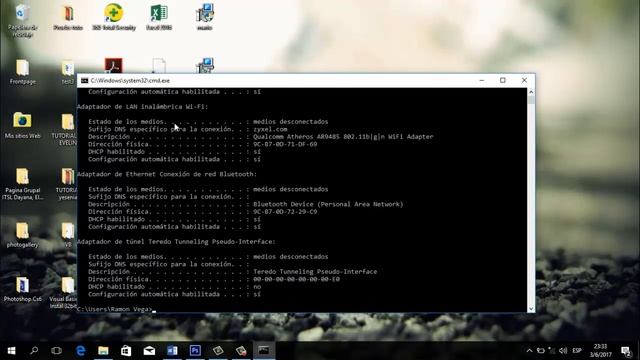Open File Explorer from the taskbar
The width and height of the screenshot is (640, 360).
click(x=103, y=351)
